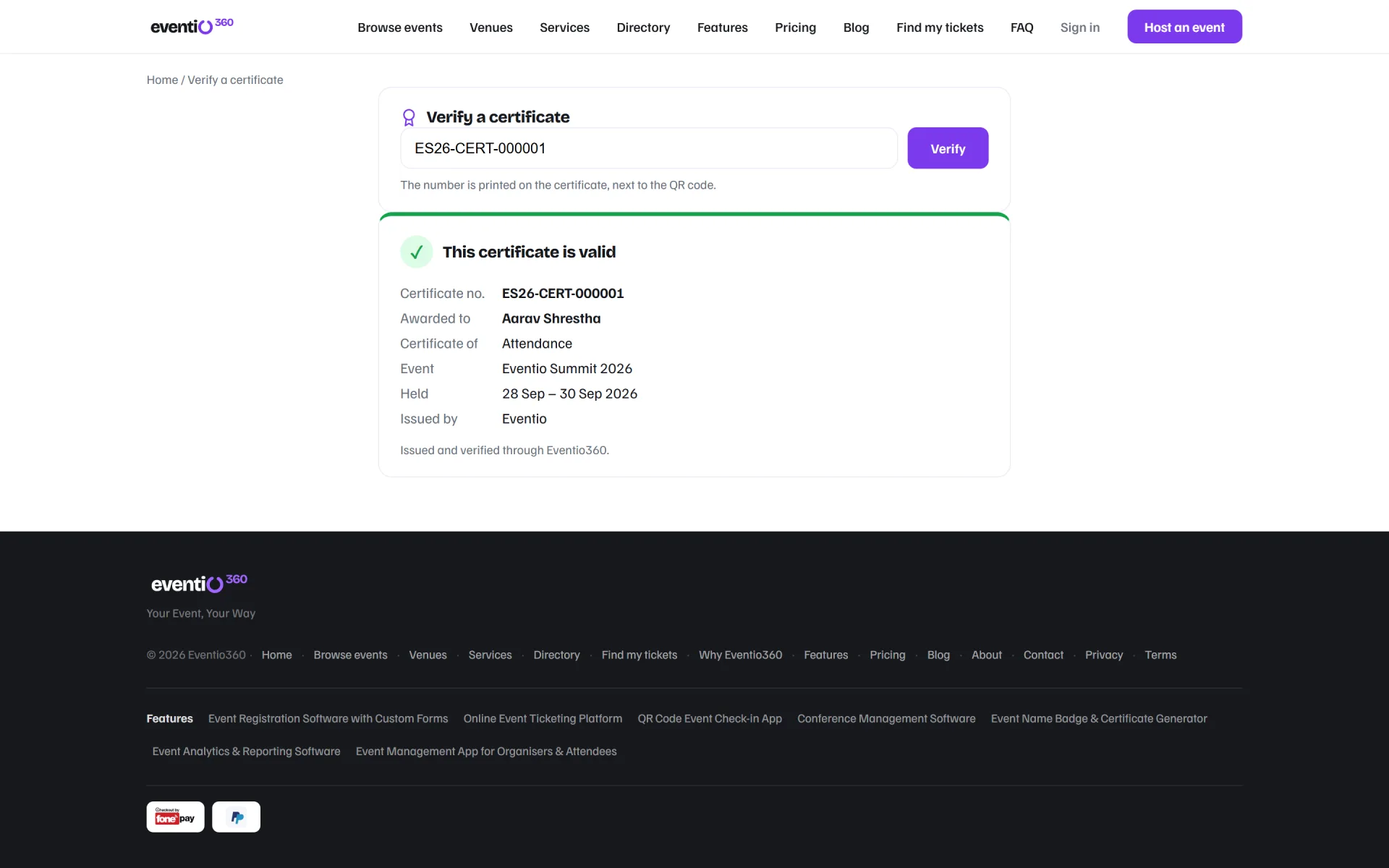This screenshot has width=1389, height=868.
Task: Click the Verify button
Action: tap(948, 148)
